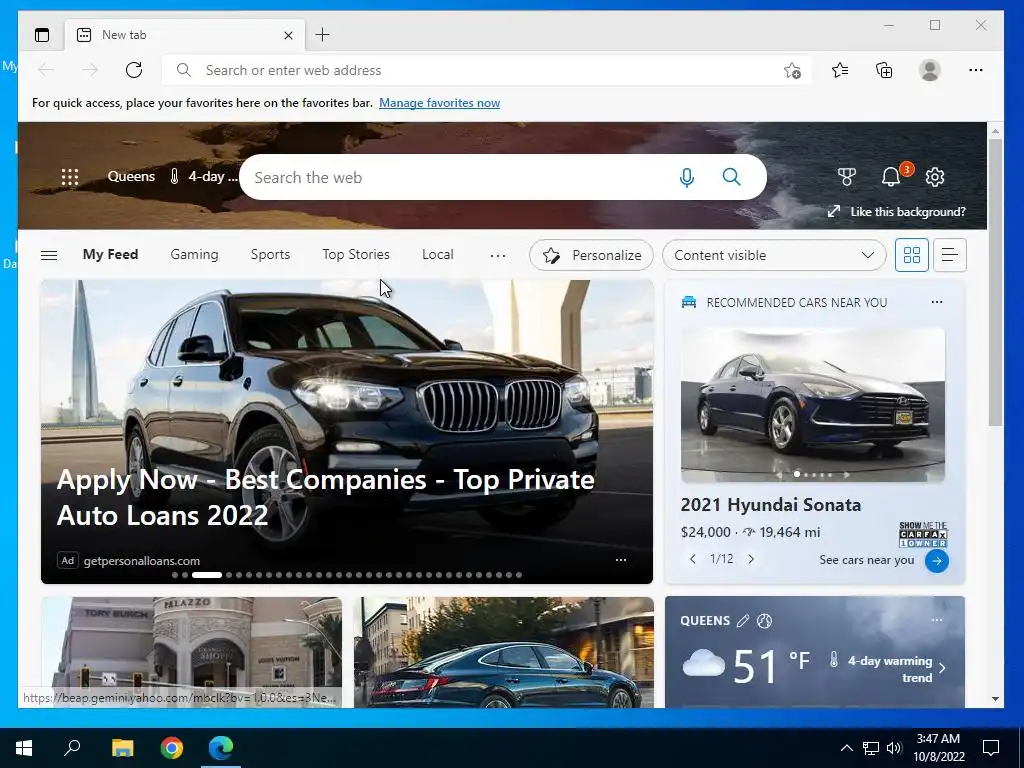The image size is (1024, 768).
Task: Click the weather location detect icon
Action: (764, 620)
